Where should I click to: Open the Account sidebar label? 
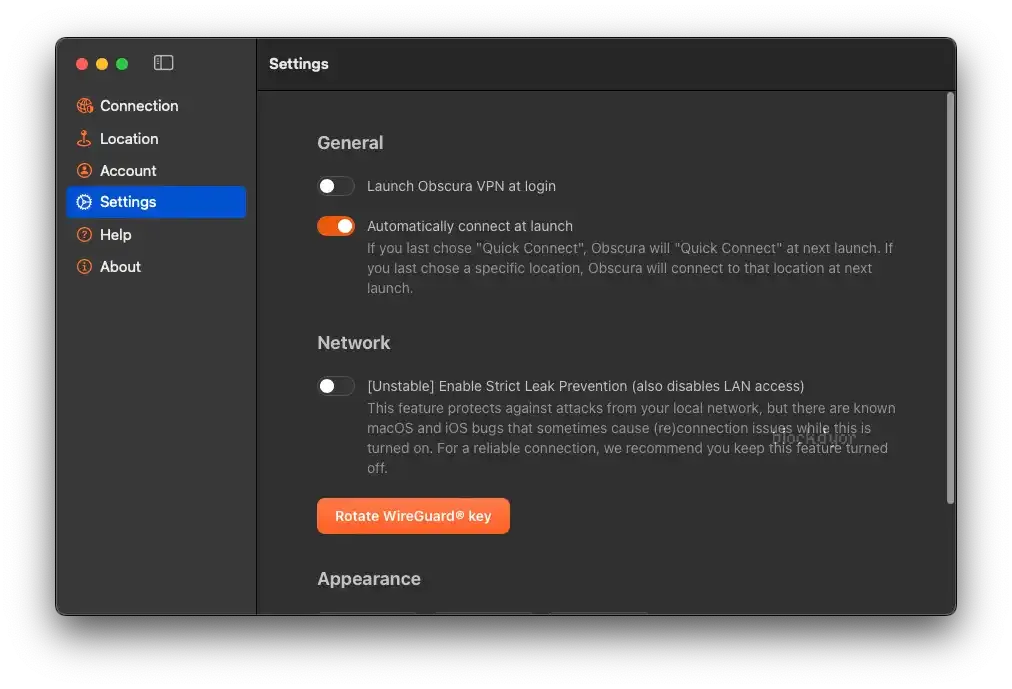[128, 170]
